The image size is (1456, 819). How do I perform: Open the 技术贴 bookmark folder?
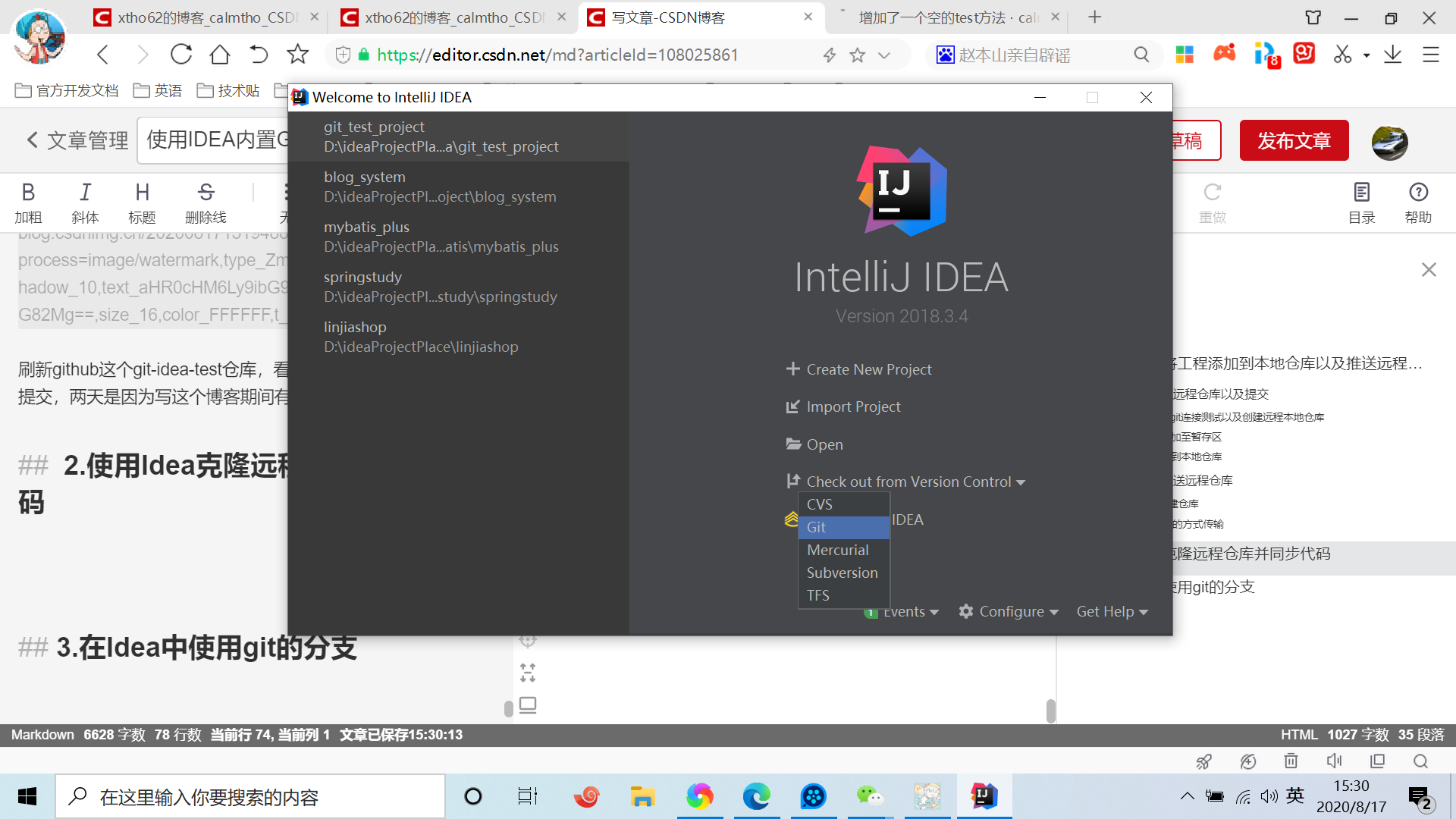tap(227, 91)
